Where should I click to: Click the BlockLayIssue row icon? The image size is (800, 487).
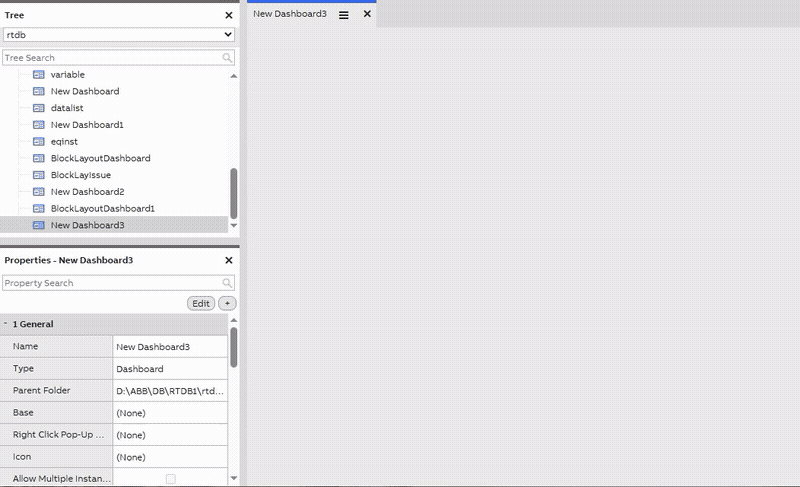click(39, 175)
